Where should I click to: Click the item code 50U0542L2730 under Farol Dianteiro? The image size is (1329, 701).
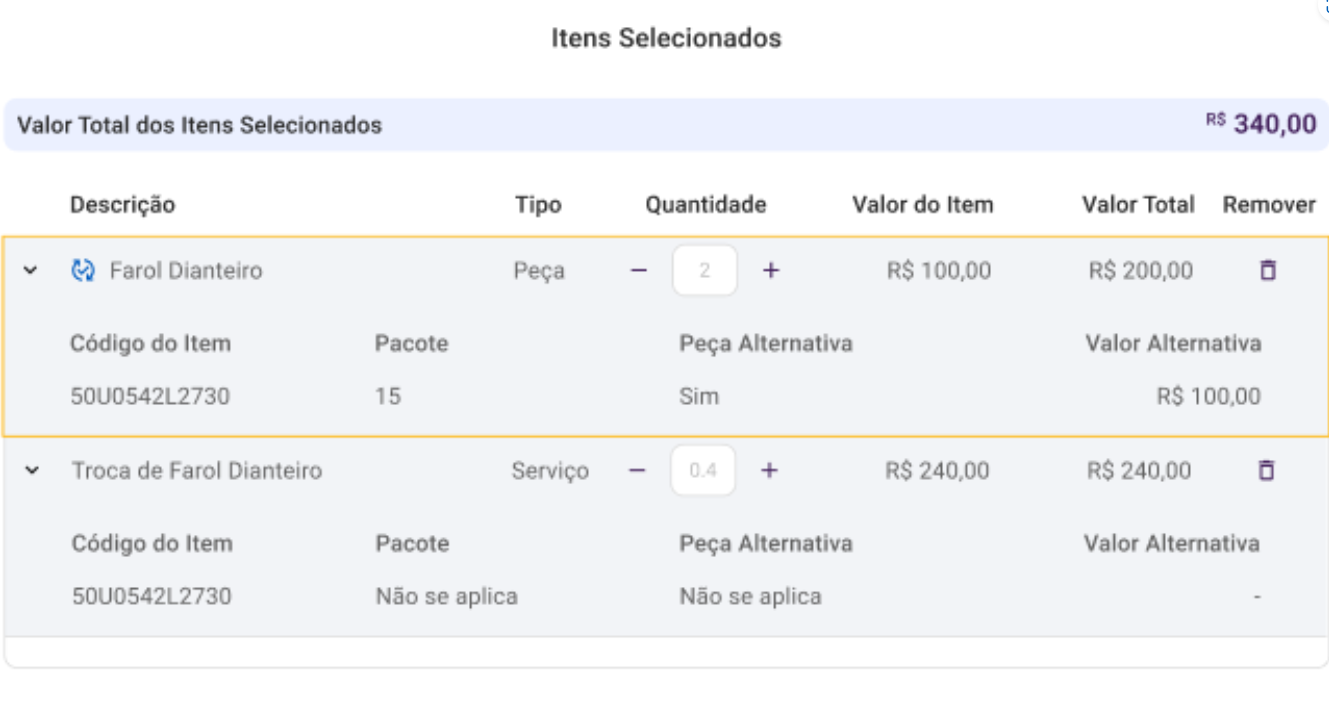150,397
